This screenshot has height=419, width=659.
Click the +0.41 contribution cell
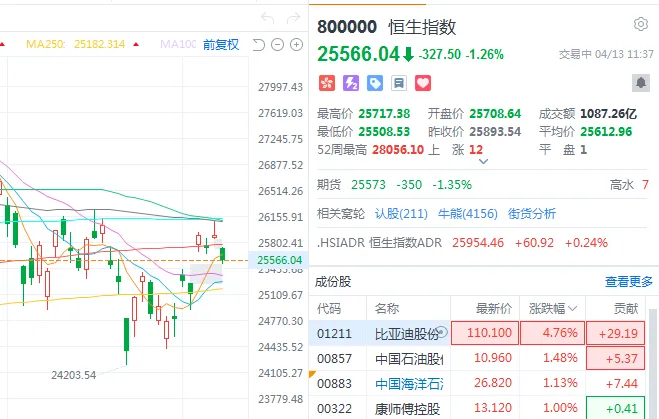[615, 408]
